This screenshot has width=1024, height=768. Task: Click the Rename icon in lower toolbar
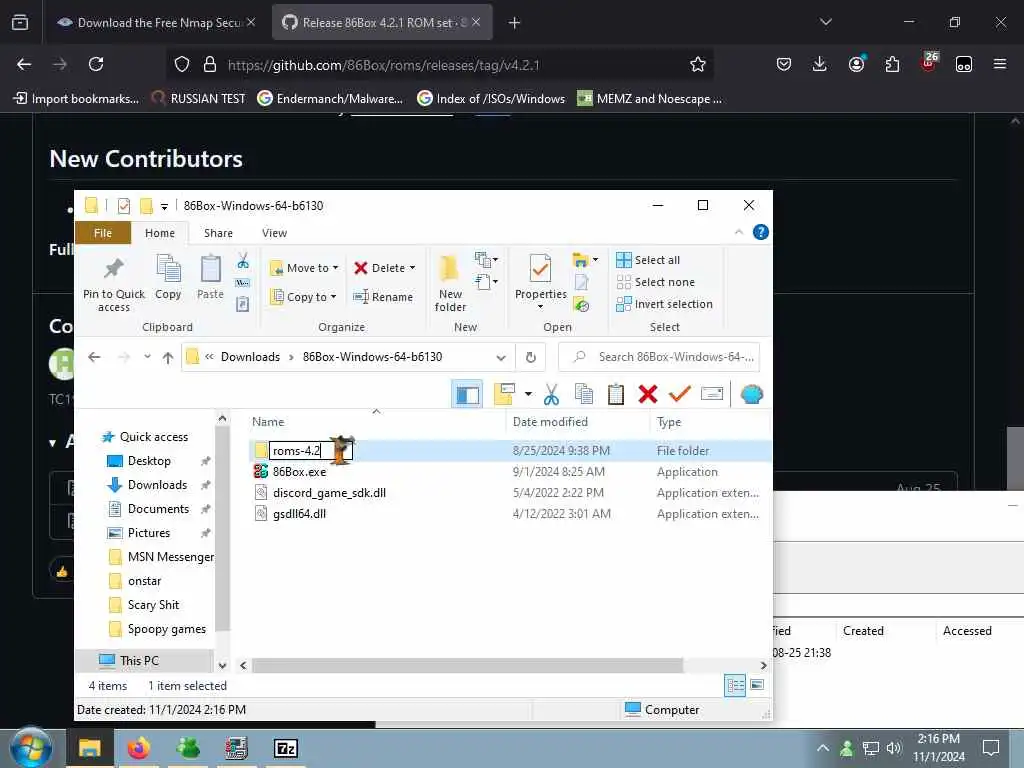click(x=712, y=394)
